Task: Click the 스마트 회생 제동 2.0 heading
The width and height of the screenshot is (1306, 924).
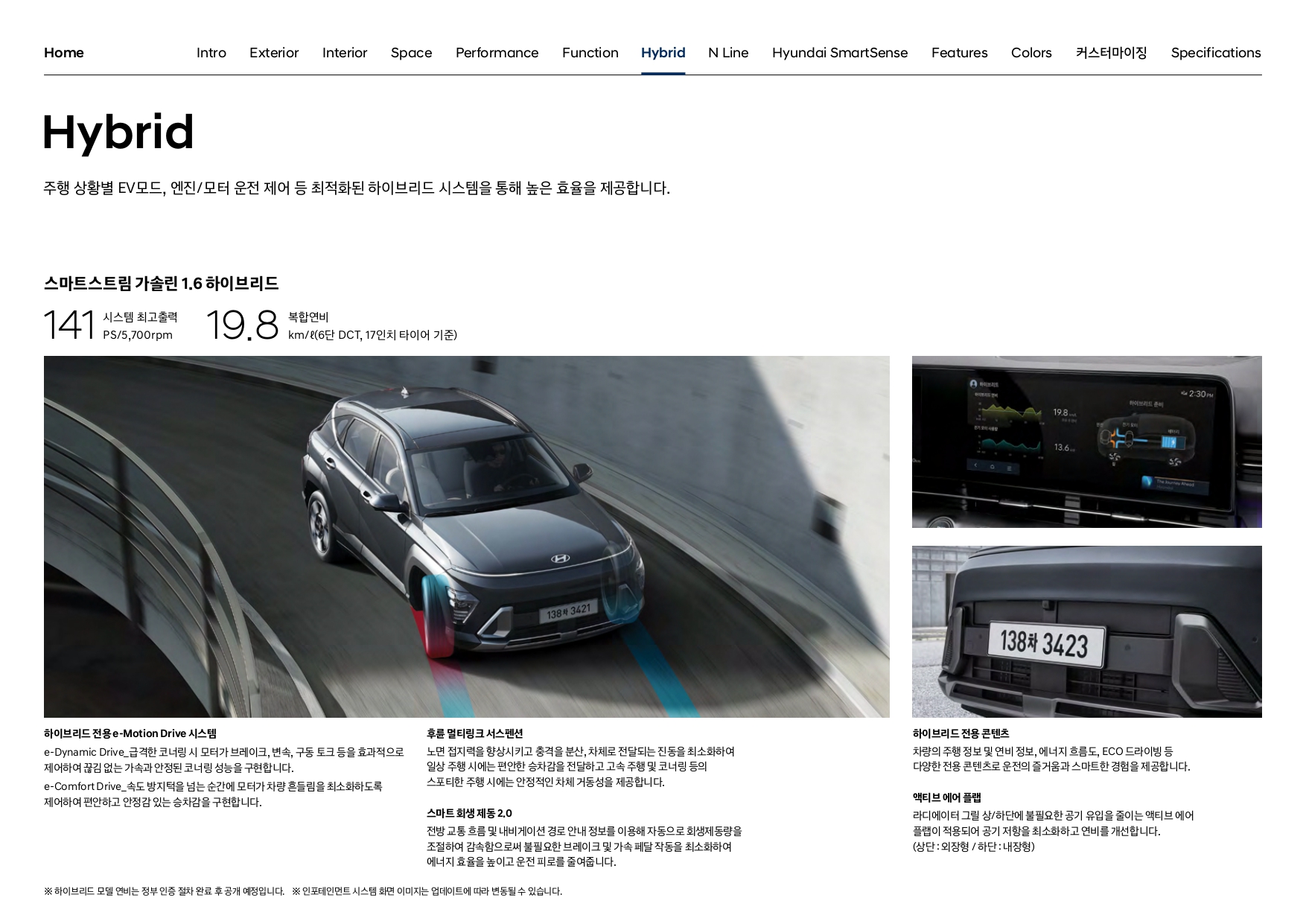Action: [469, 813]
